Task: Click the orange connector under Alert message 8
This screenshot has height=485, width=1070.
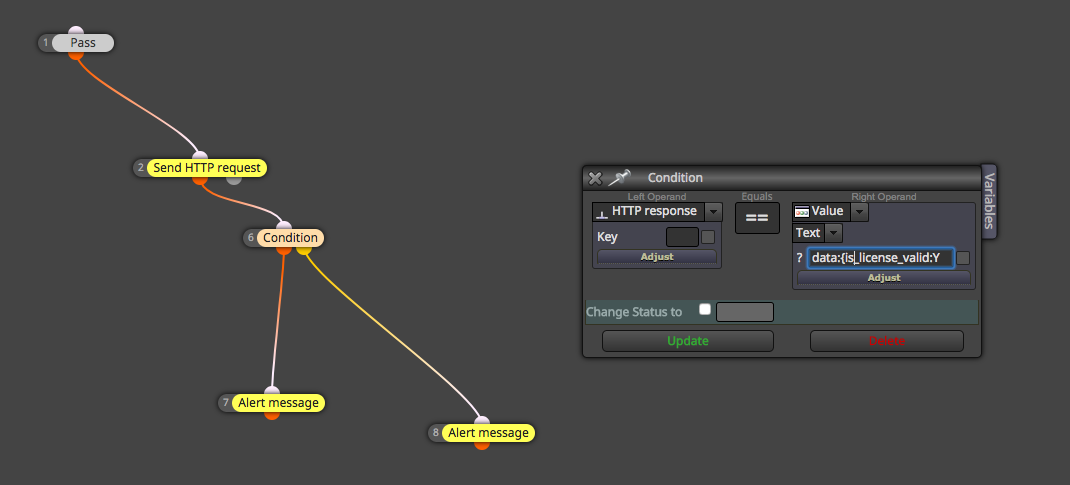Action: [x=482, y=445]
